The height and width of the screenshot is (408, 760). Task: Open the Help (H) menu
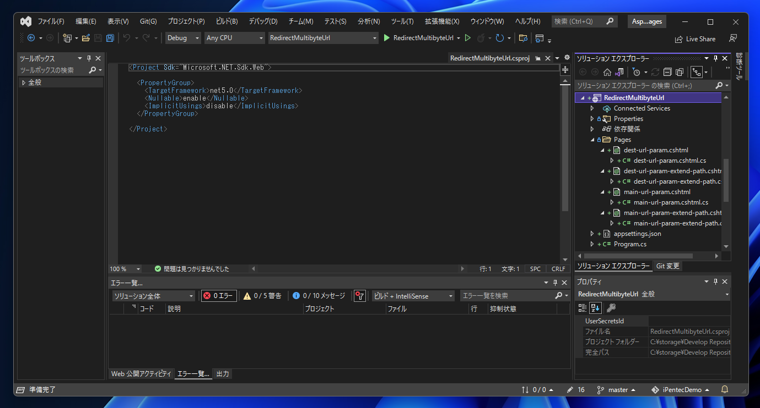point(527,21)
